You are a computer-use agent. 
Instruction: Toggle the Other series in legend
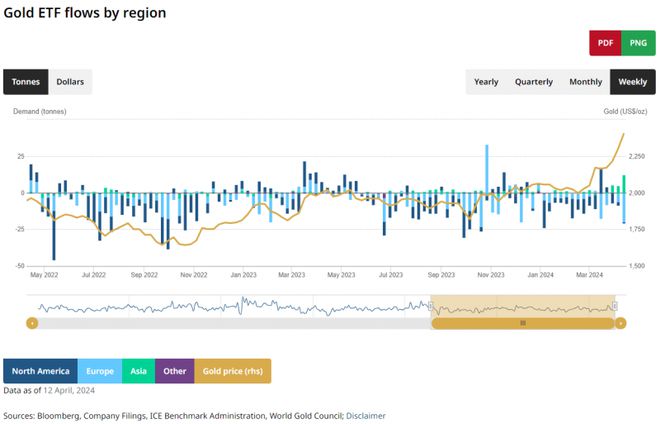(175, 371)
